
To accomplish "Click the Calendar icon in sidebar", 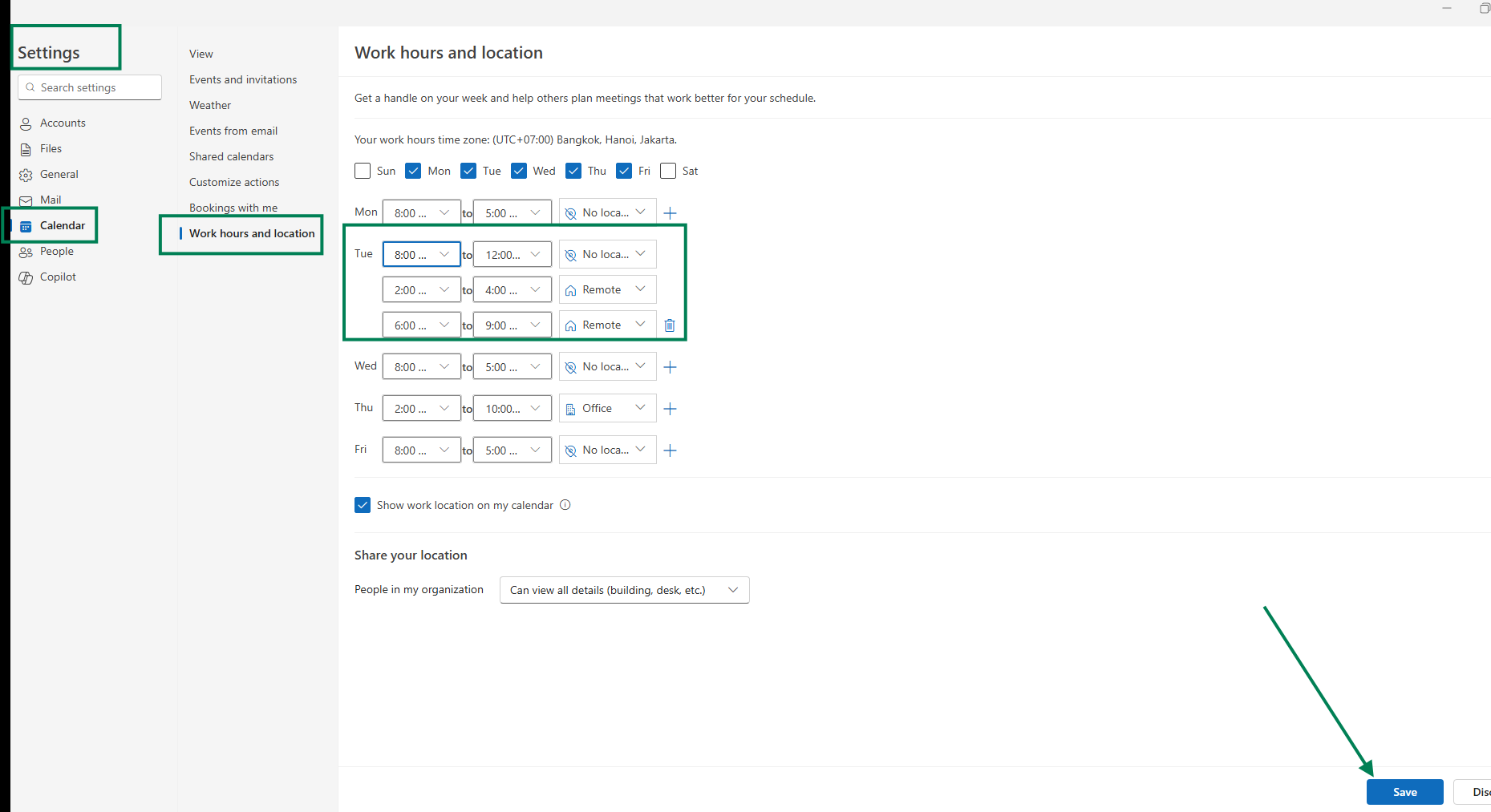I will (26, 226).
